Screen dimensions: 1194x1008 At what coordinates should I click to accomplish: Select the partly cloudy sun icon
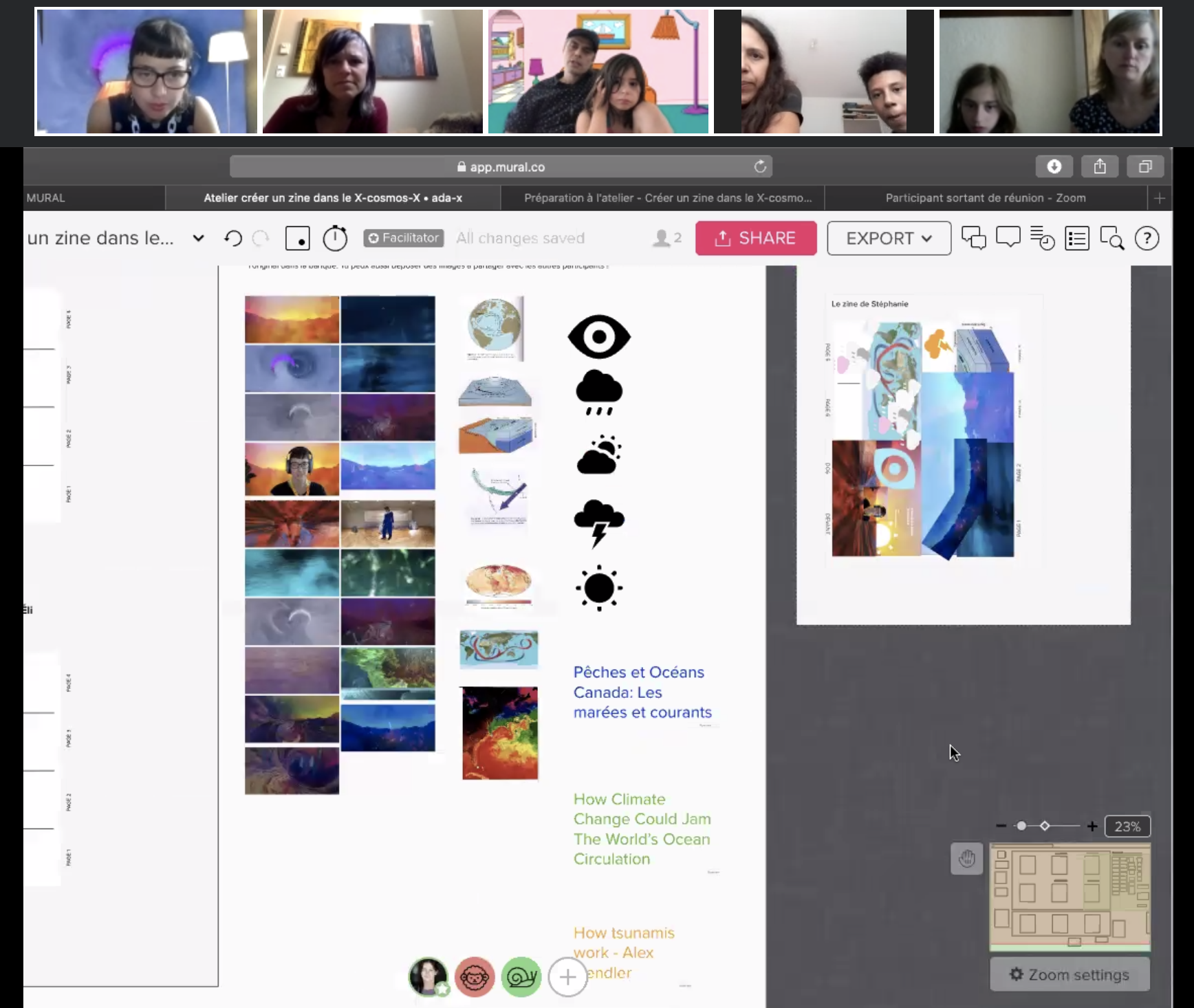tap(599, 454)
